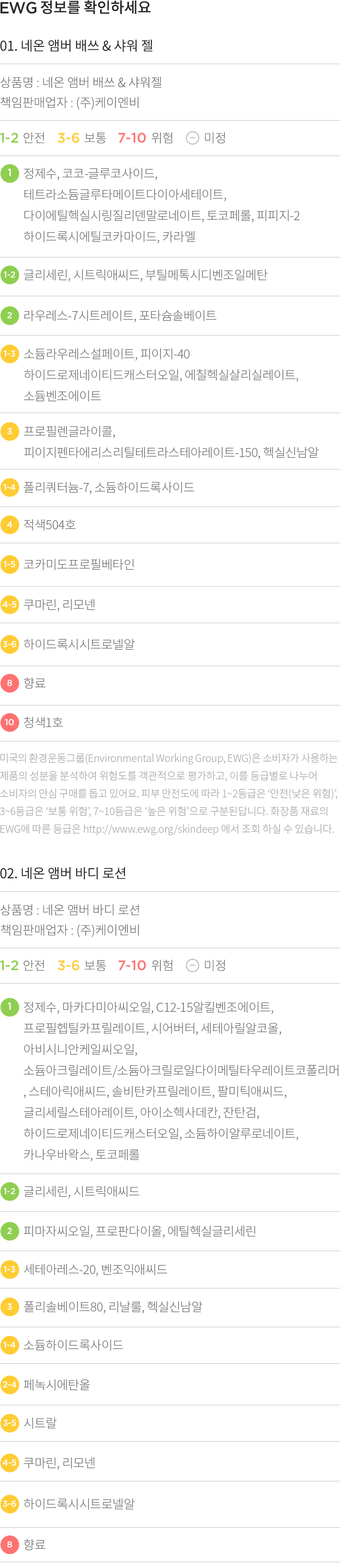
Task: Click the 1-3 badge next to 세테아레스-20
Action: point(9,1268)
